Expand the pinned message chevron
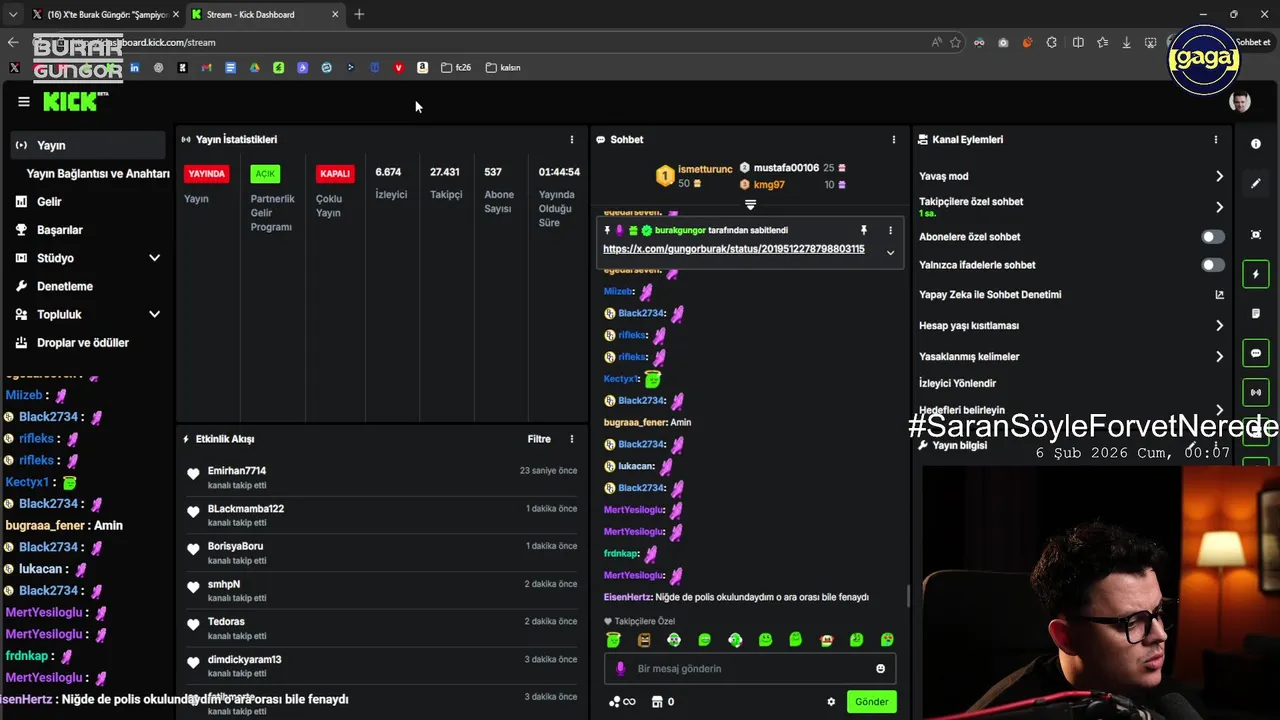This screenshot has height=720, width=1280. tap(890, 252)
